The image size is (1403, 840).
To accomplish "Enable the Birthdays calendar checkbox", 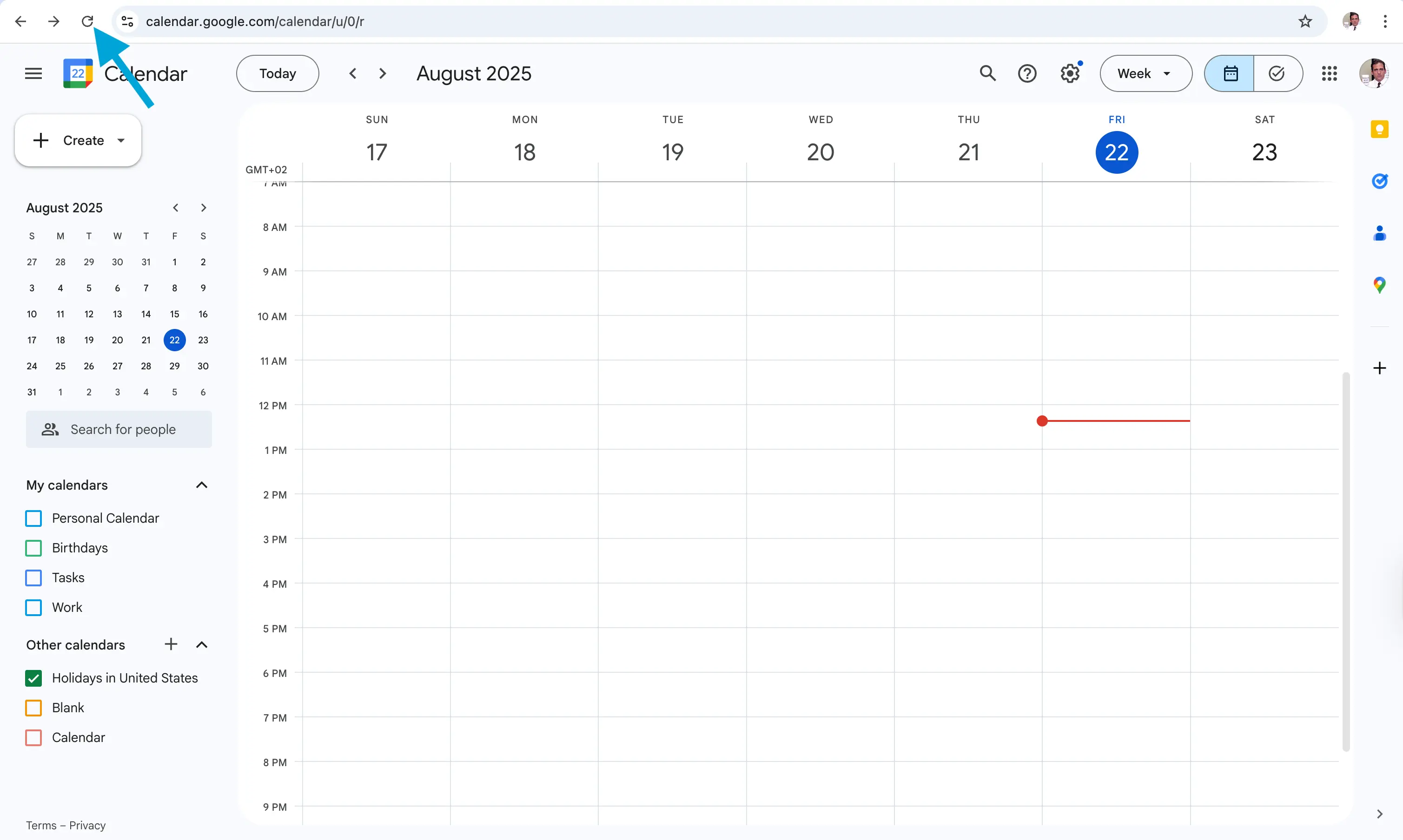I will click(x=33, y=548).
